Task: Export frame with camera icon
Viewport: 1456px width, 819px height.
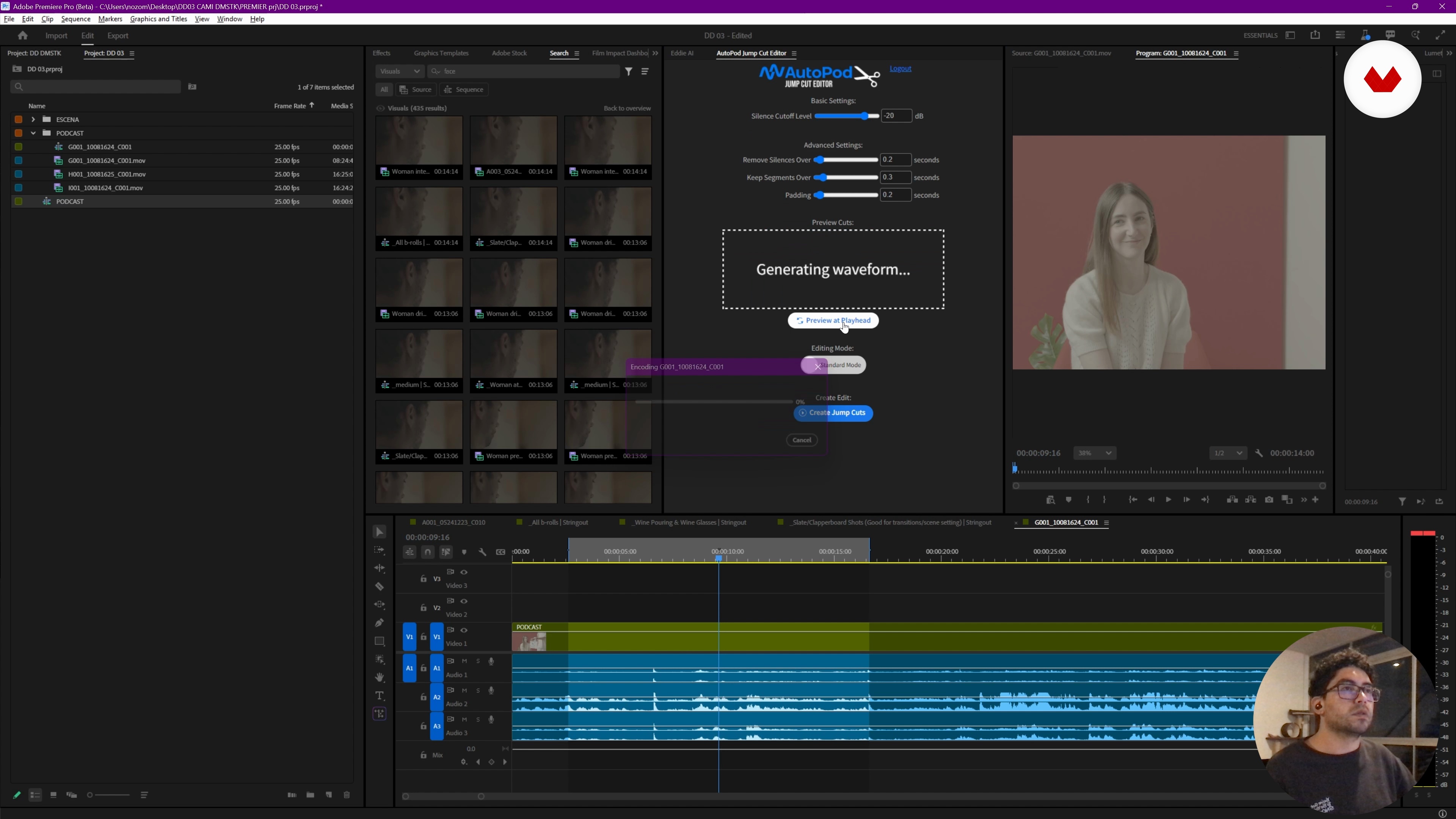Action: (x=1269, y=500)
